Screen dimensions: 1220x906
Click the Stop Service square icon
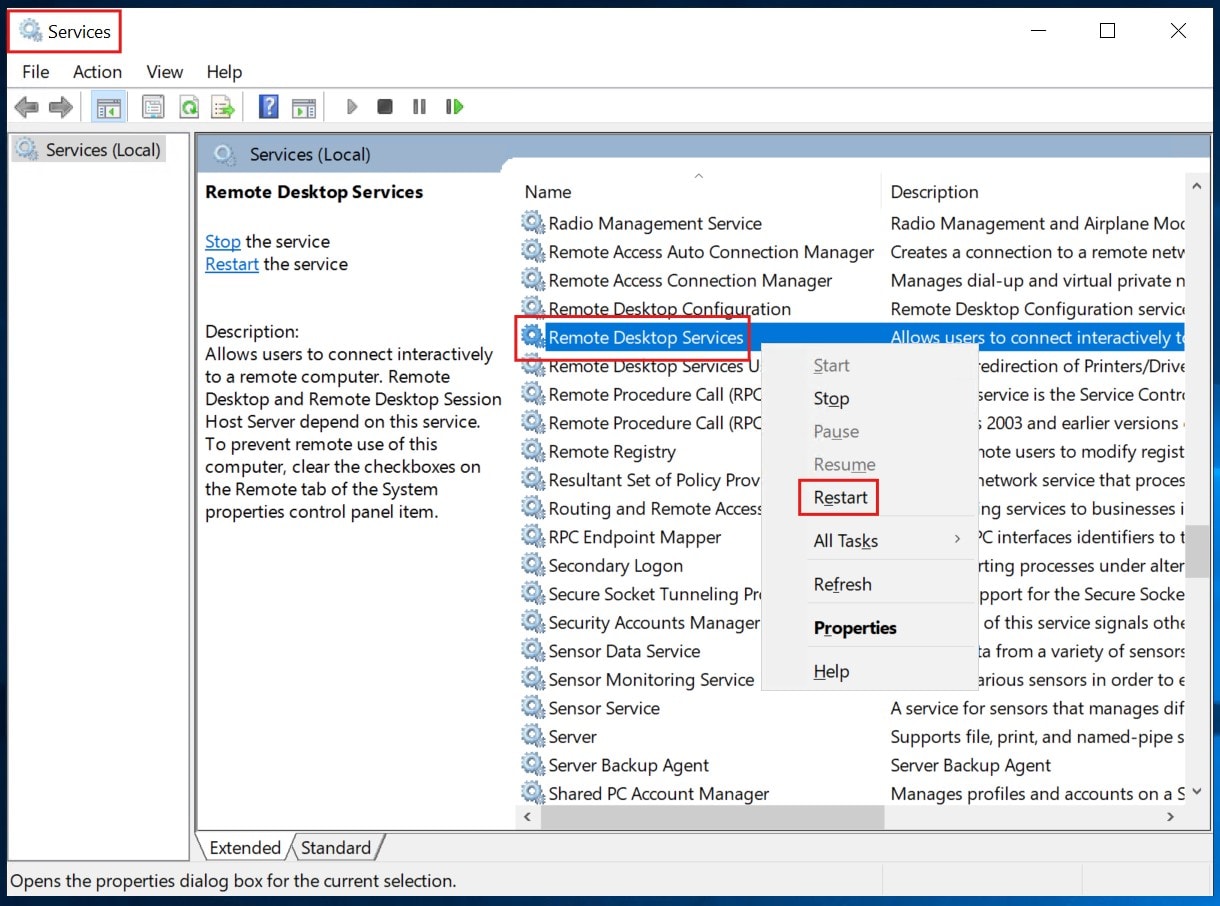[385, 106]
